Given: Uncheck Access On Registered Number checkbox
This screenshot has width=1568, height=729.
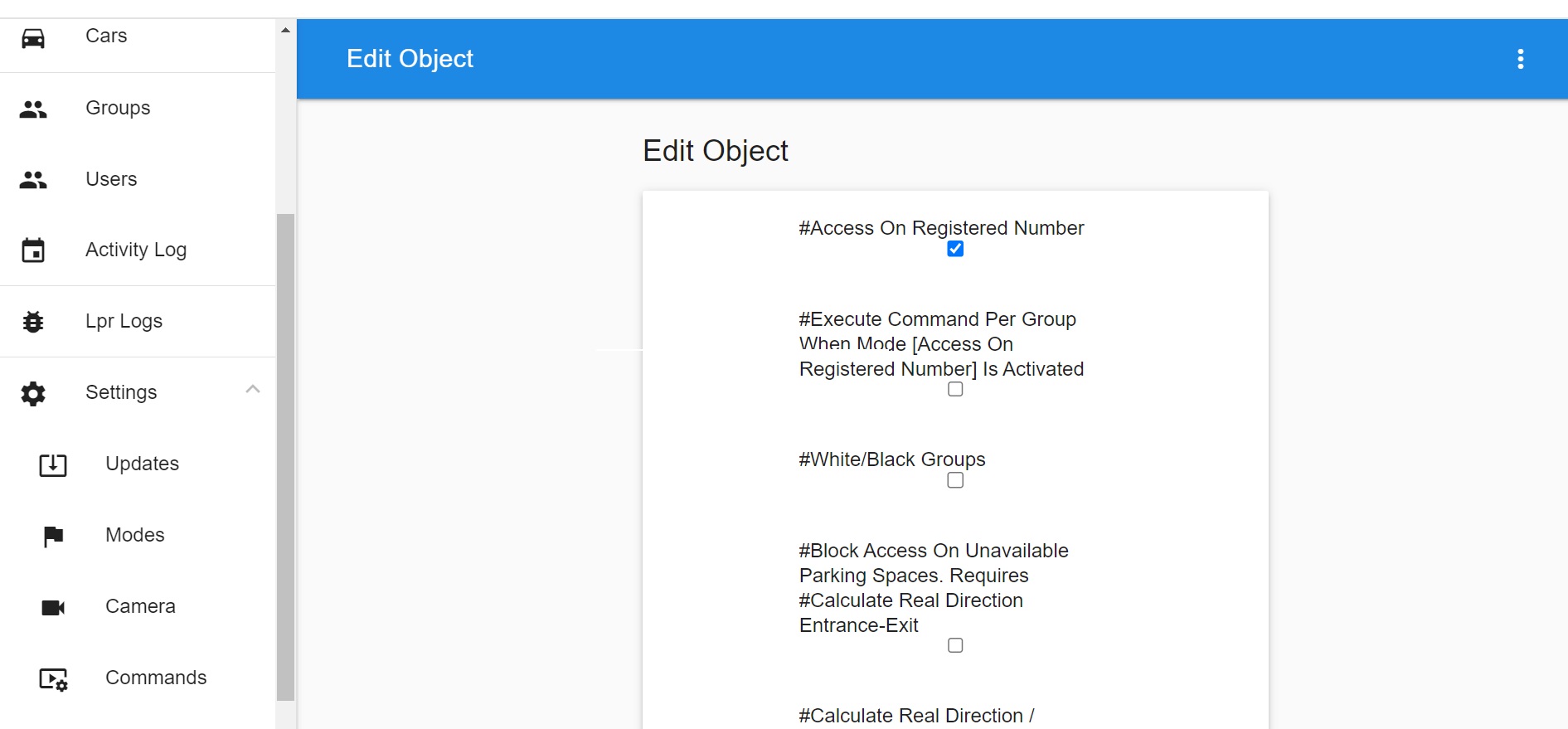Looking at the screenshot, I should (x=955, y=249).
